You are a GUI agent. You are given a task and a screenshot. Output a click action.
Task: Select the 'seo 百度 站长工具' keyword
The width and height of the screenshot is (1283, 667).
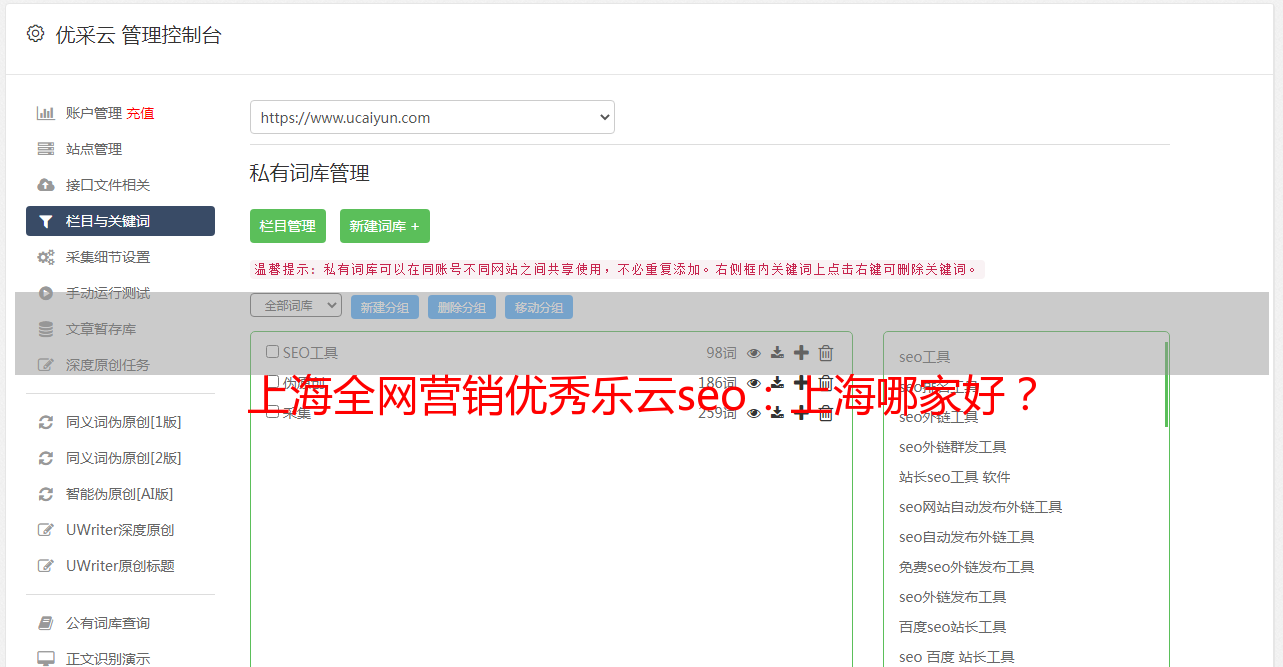point(957,657)
